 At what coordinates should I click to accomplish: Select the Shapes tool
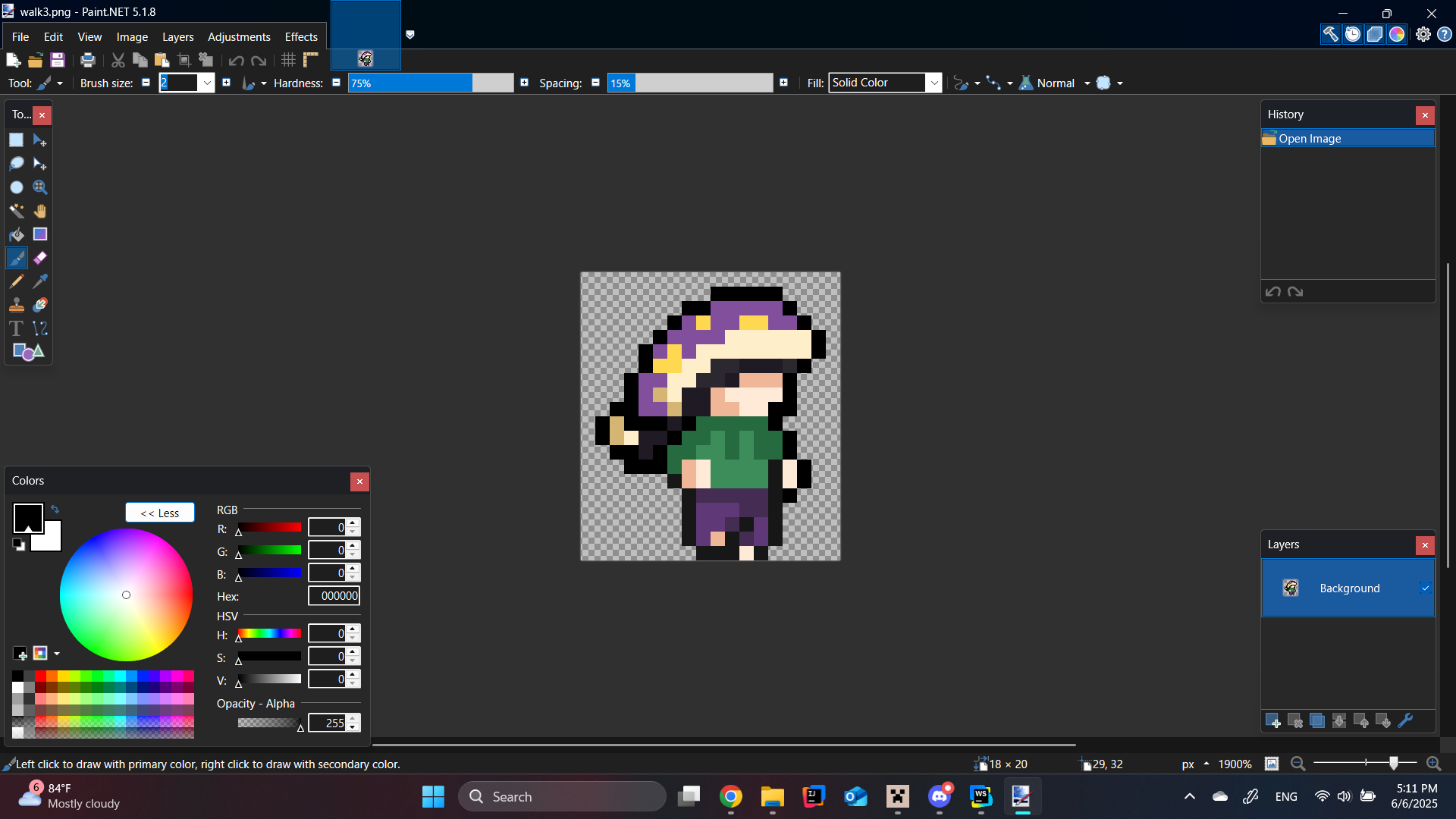(x=28, y=352)
